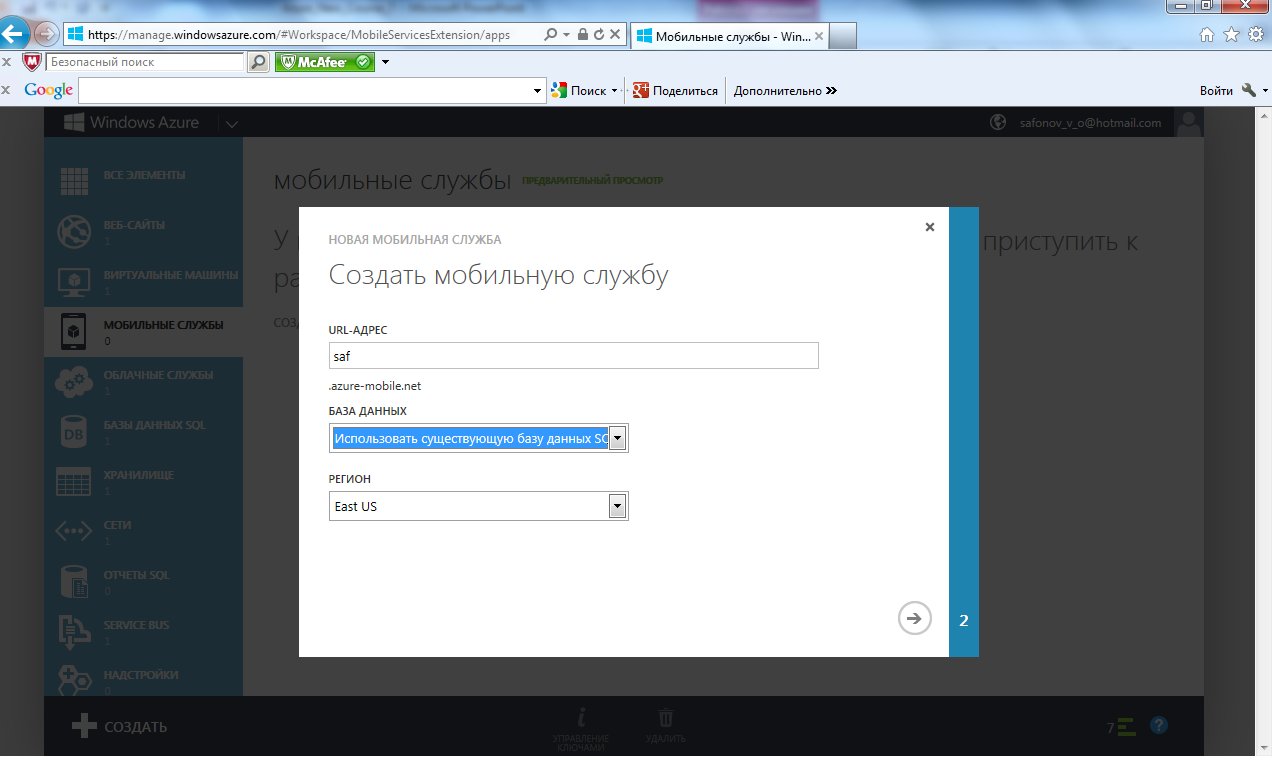This screenshot has height=760, width=1272.
Task: Click the browser forward arrow button
Action: (46, 34)
